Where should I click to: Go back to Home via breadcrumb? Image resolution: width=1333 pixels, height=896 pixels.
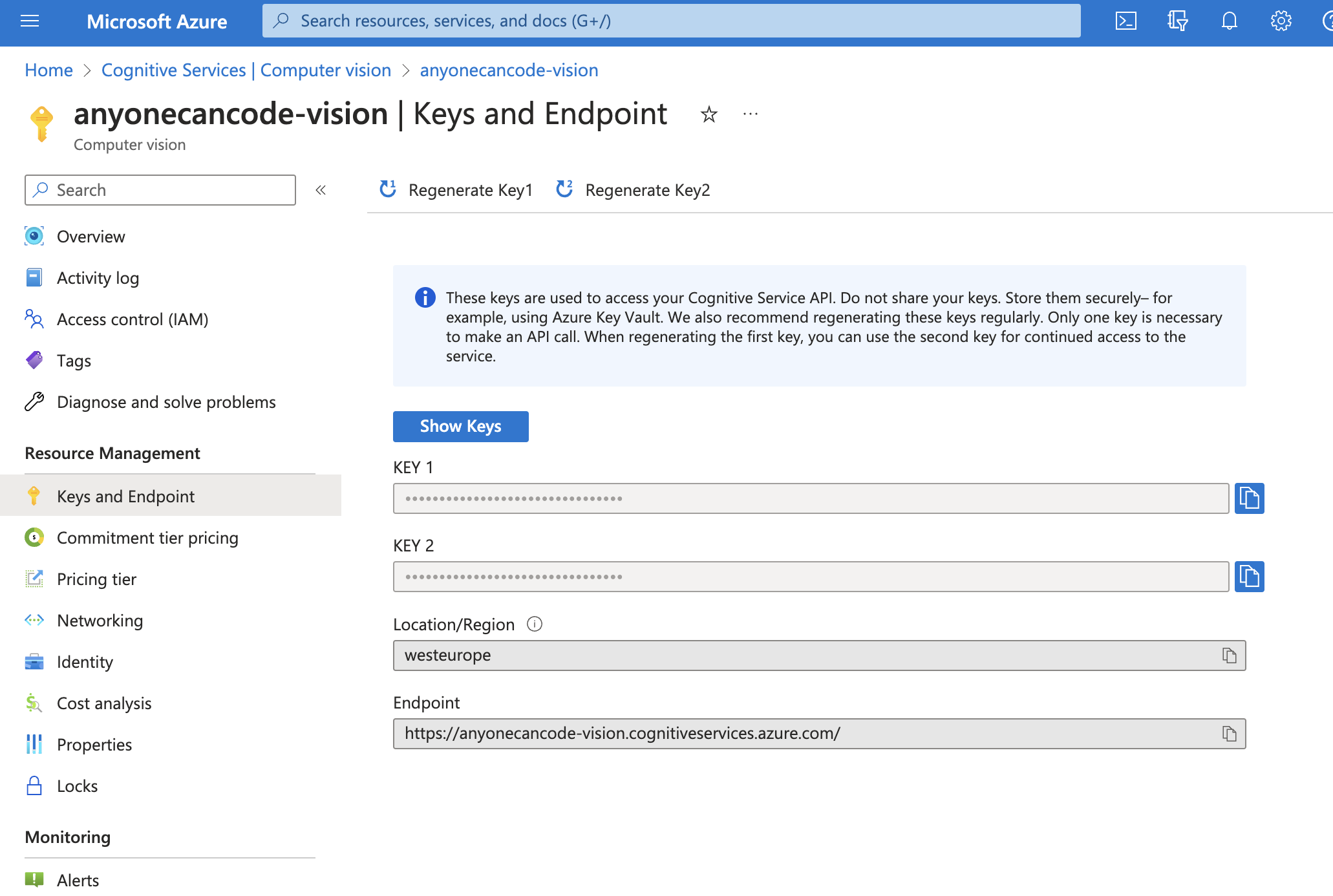(x=48, y=70)
